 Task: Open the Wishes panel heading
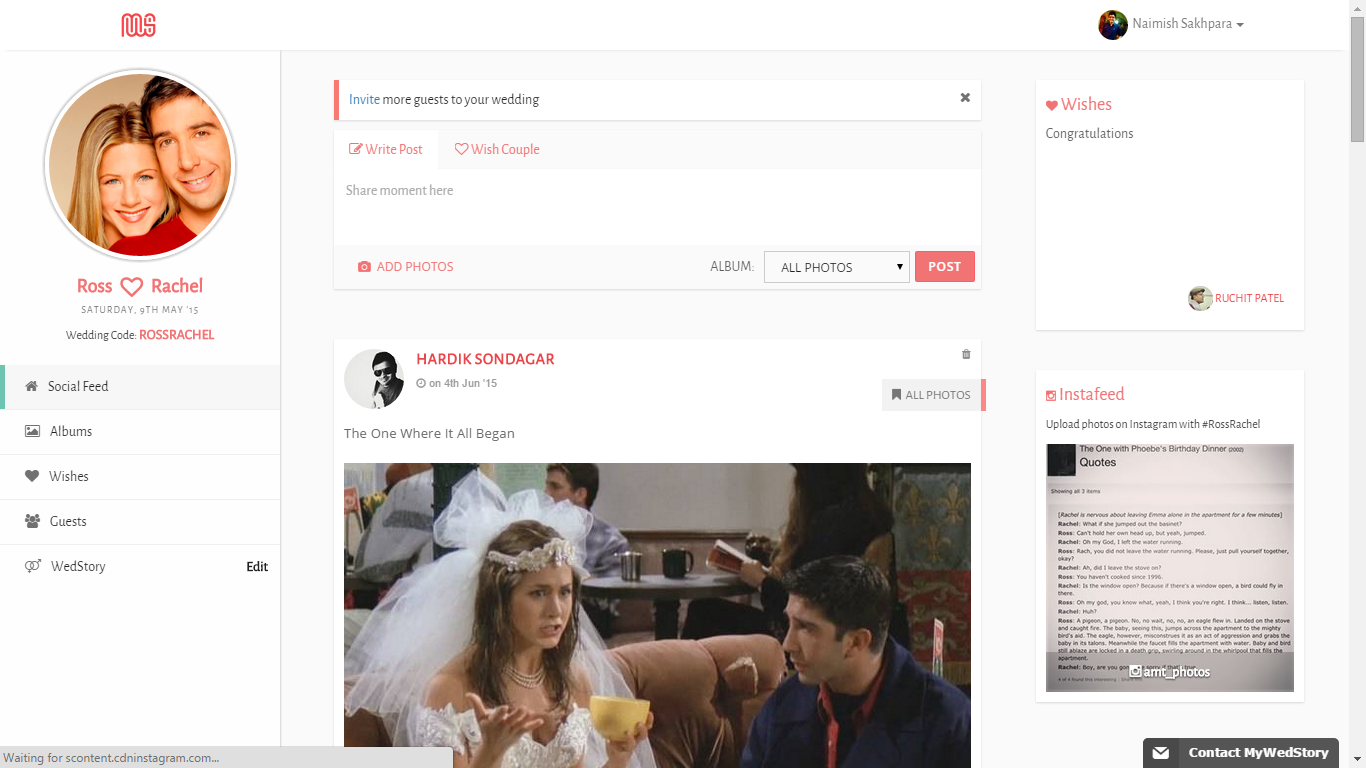point(1086,105)
